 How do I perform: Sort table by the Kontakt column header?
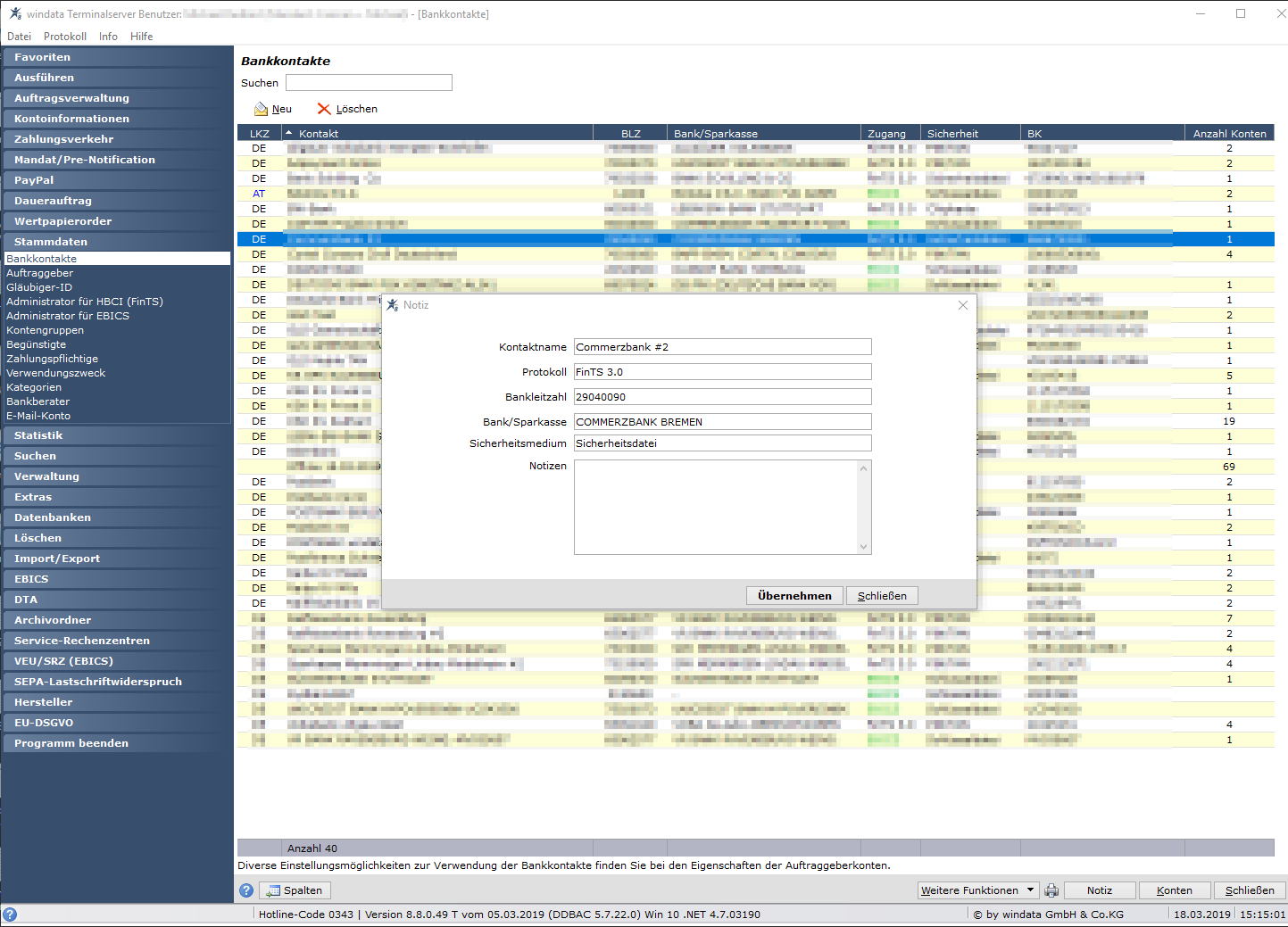click(437, 134)
